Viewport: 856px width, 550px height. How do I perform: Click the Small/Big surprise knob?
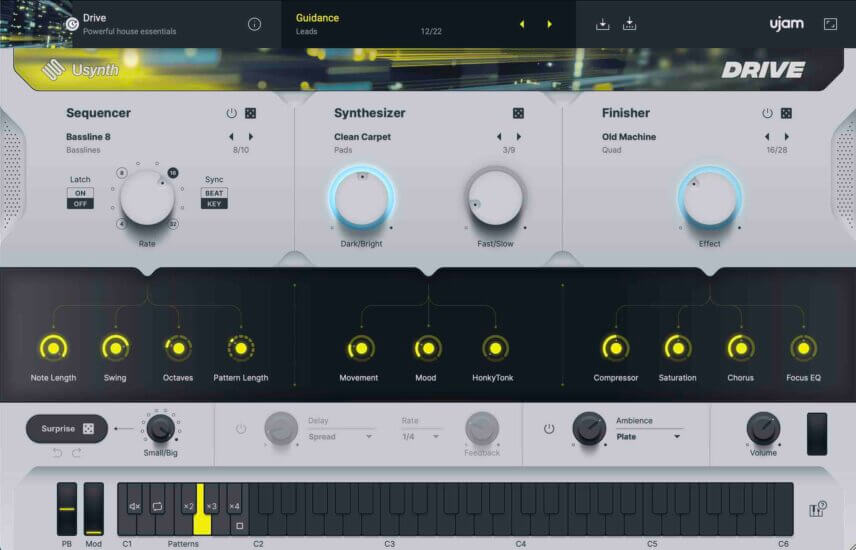(160, 428)
